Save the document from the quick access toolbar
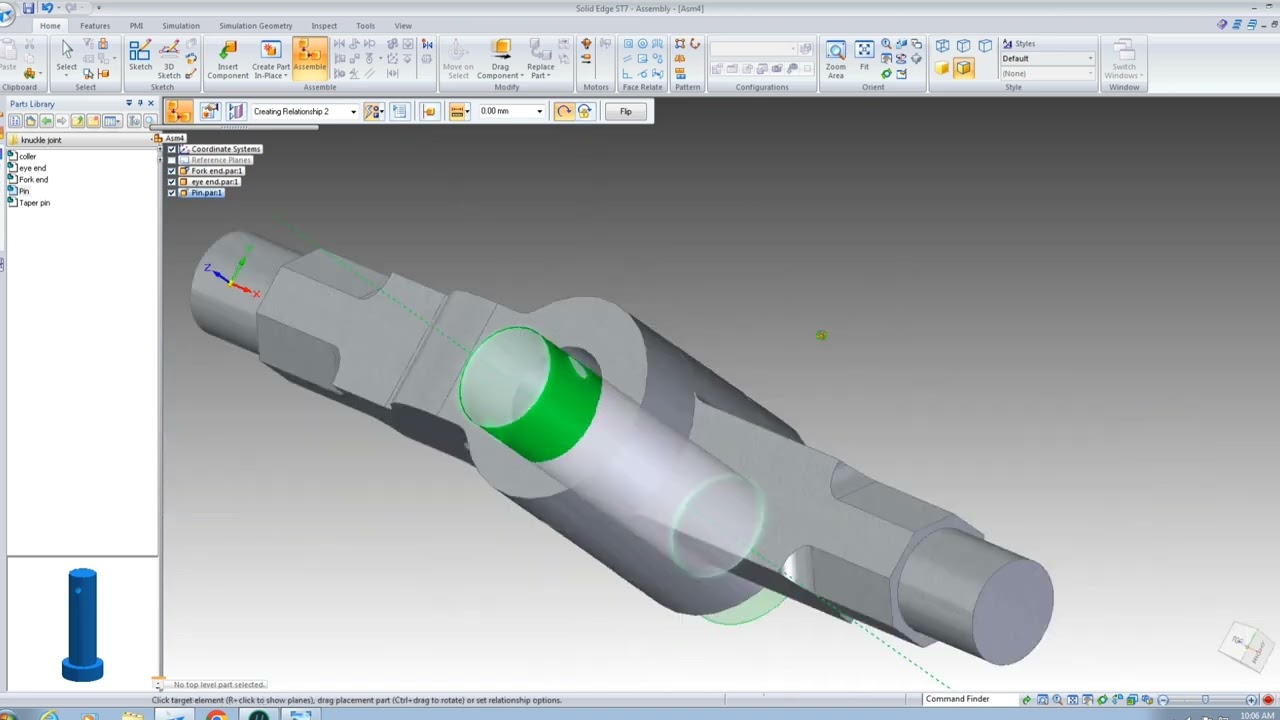Screen dimensions: 1280x720 [28, 8]
